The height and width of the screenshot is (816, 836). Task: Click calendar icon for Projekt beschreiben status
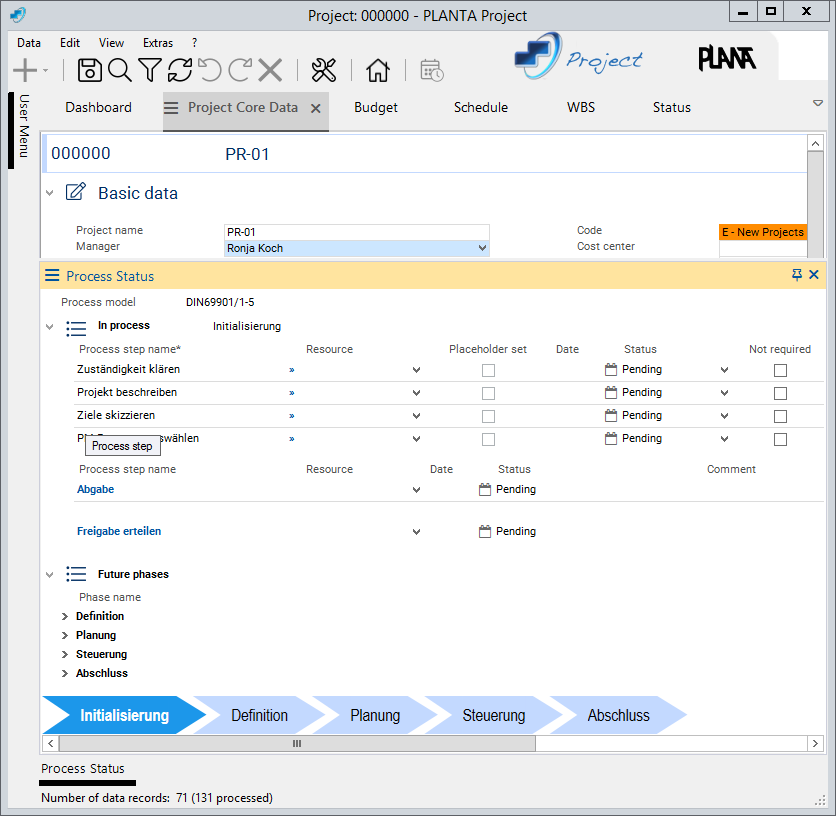[x=611, y=392]
